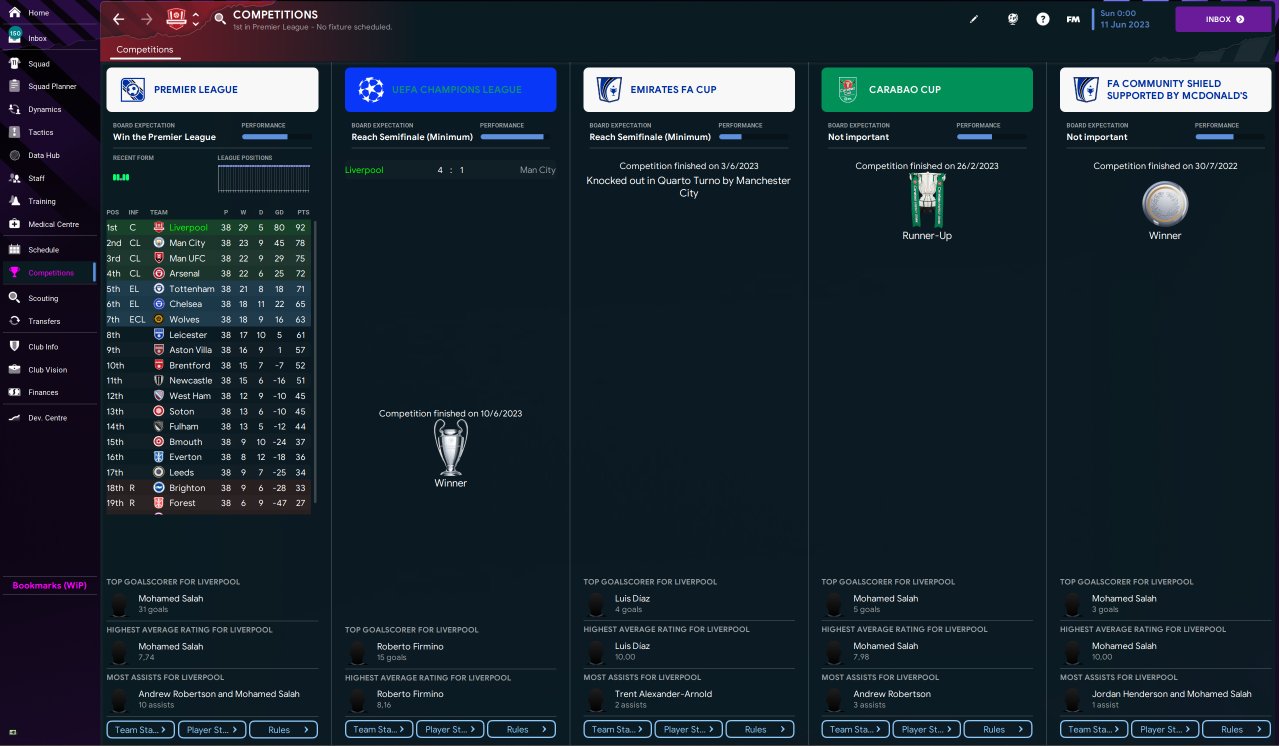Click the Squad shirt icon
The width and height of the screenshot is (1280, 746).
[14, 63]
